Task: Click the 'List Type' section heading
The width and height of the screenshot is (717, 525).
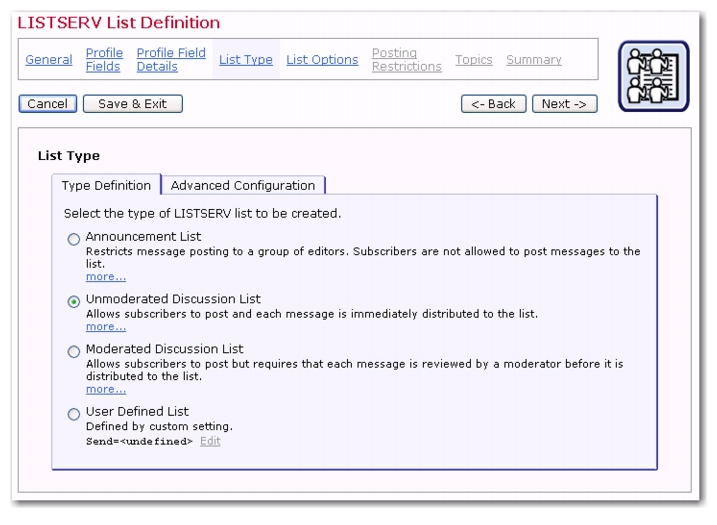Action: (x=69, y=156)
